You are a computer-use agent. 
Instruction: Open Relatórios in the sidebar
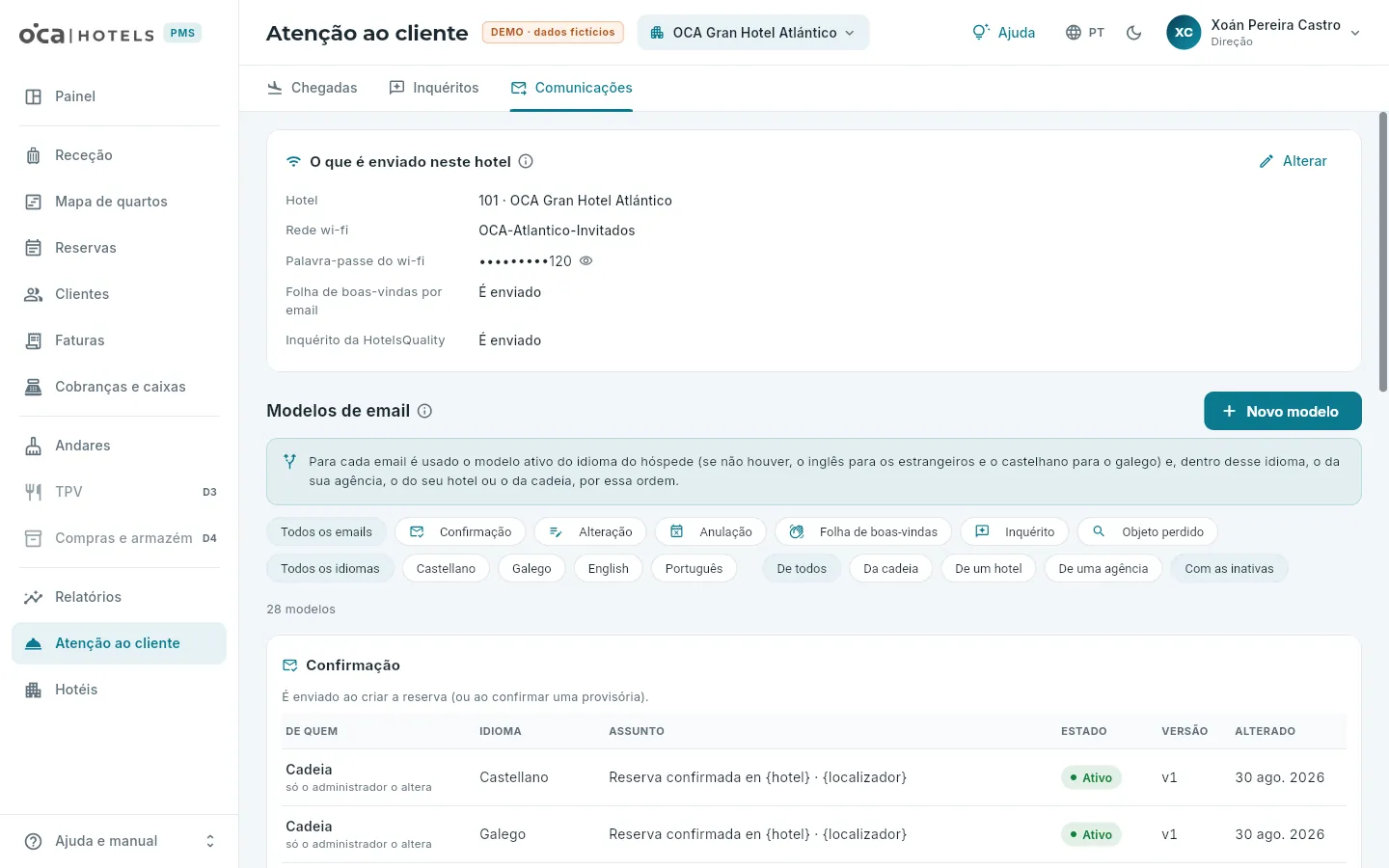click(x=119, y=597)
